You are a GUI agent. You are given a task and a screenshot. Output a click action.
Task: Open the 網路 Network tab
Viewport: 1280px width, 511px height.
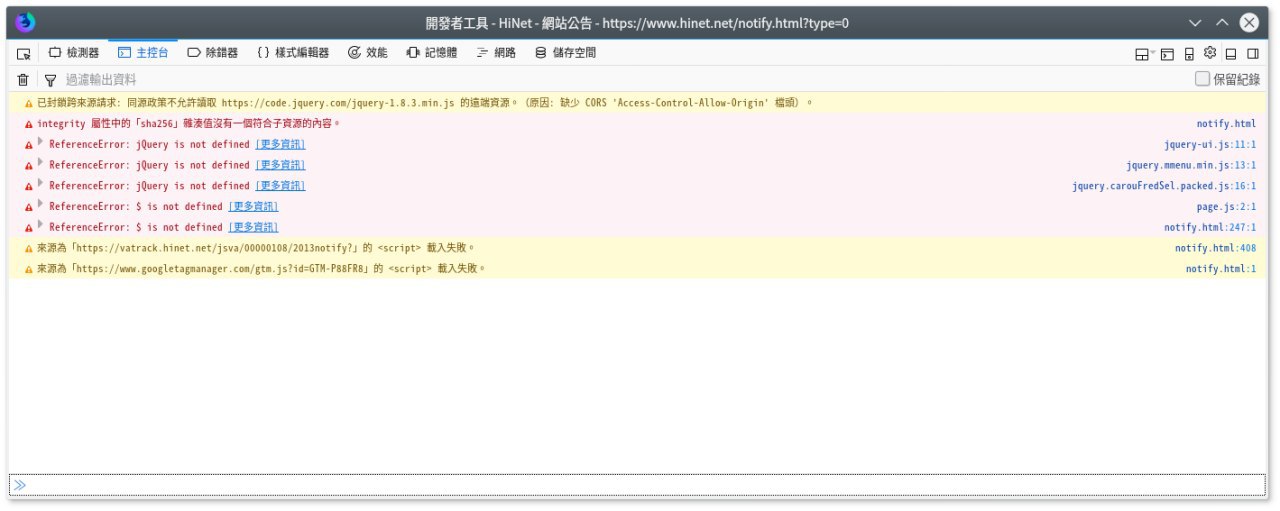point(496,53)
